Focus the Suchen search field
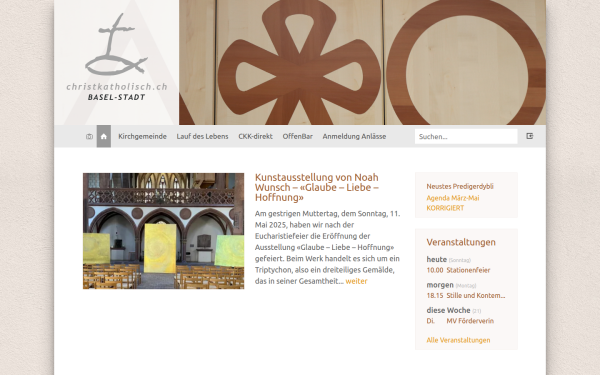The image size is (600, 375). [x=466, y=137]
